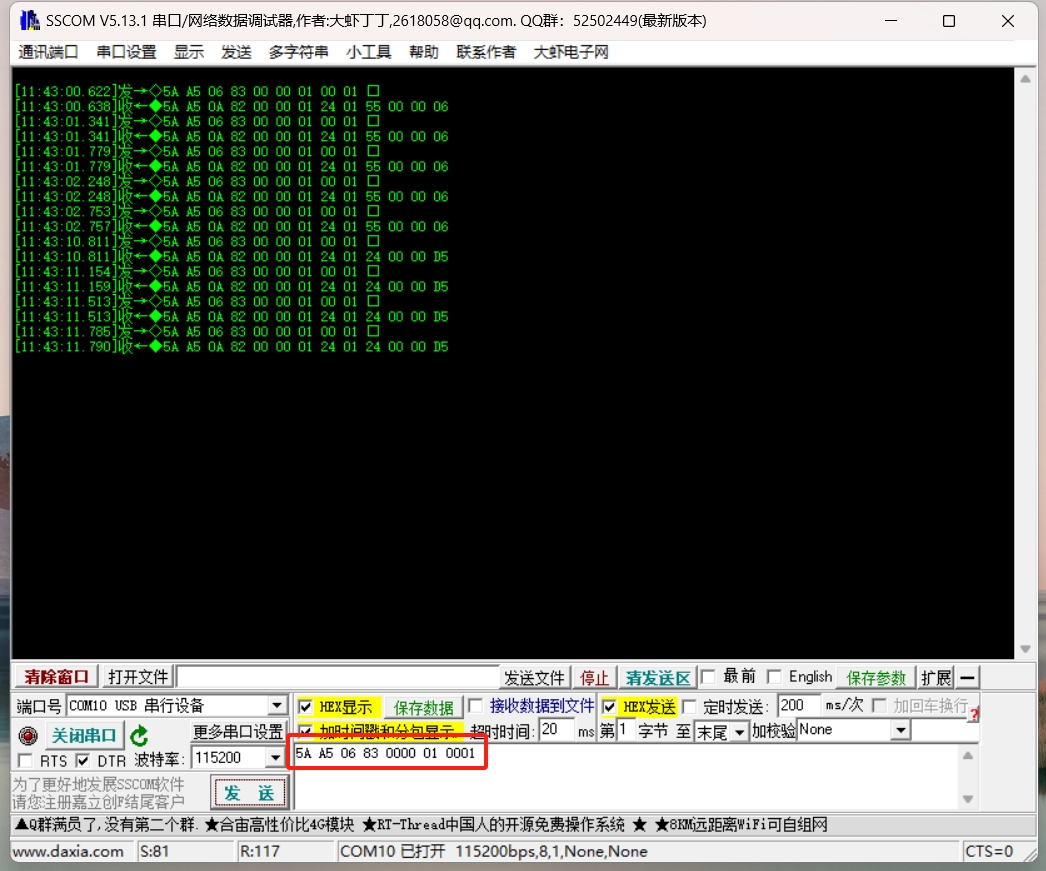
Task: Click the large 发送 send button
Action: pos(249,793)
